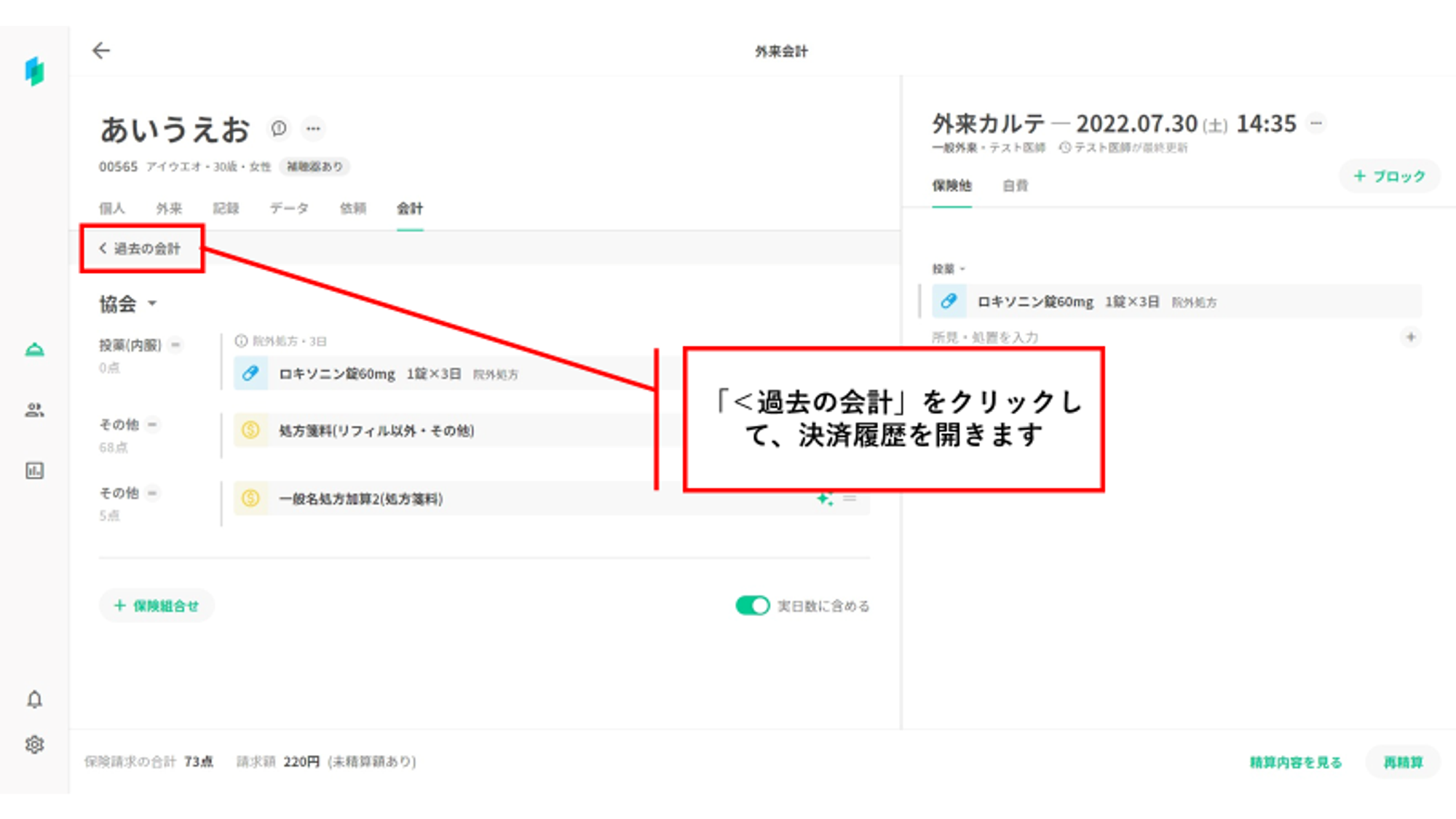The height and width of the screenshot is (819, 1456).
Task: Open 精算内容を見る link
Action: click(1295, 762)
